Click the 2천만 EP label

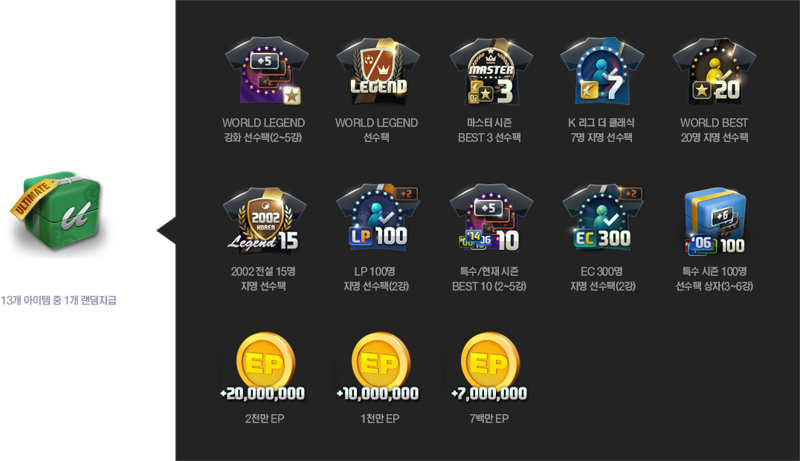click(x=264, y=419)
